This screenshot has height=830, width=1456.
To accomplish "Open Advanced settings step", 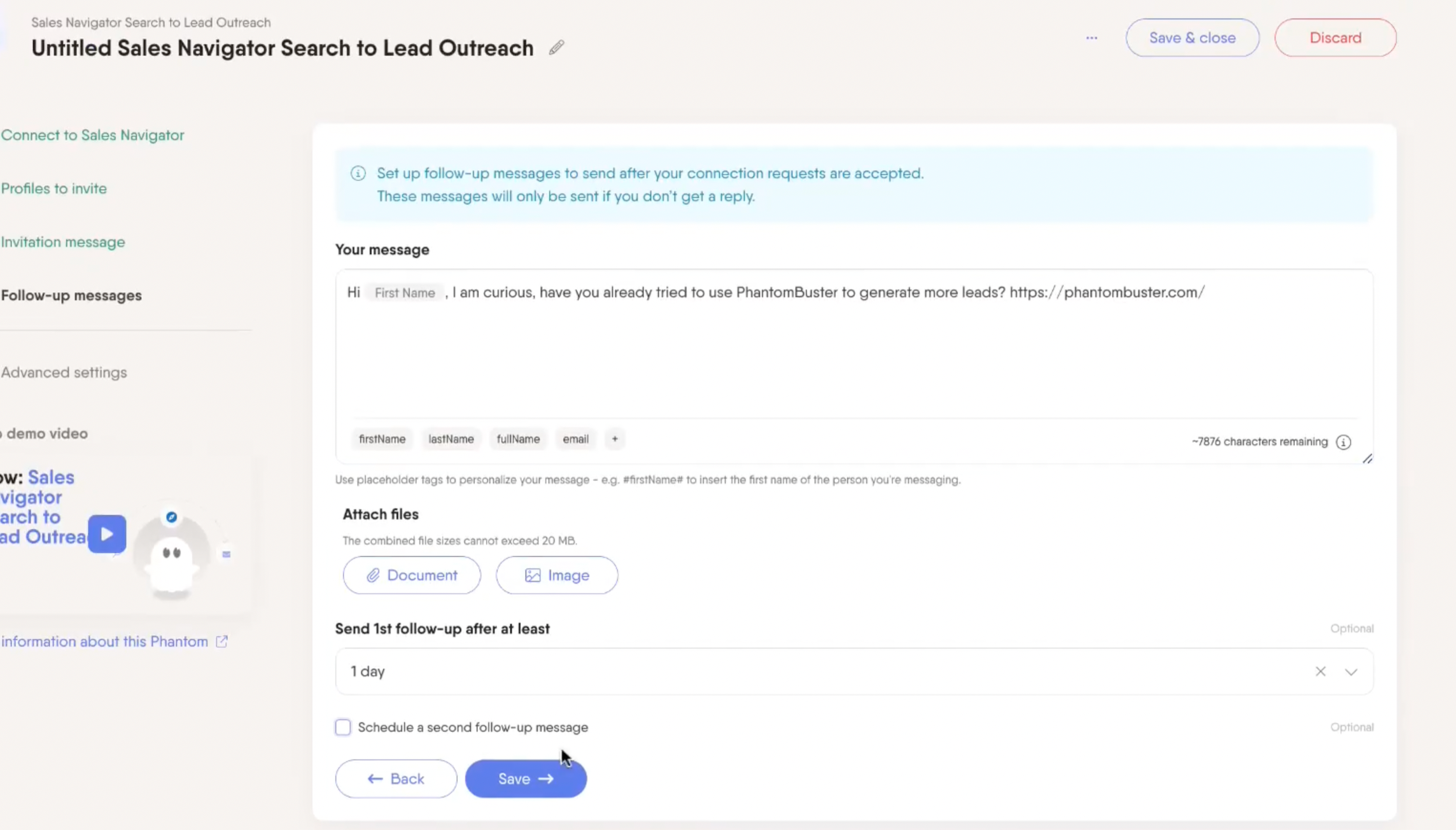I will (x=64, y=372).
